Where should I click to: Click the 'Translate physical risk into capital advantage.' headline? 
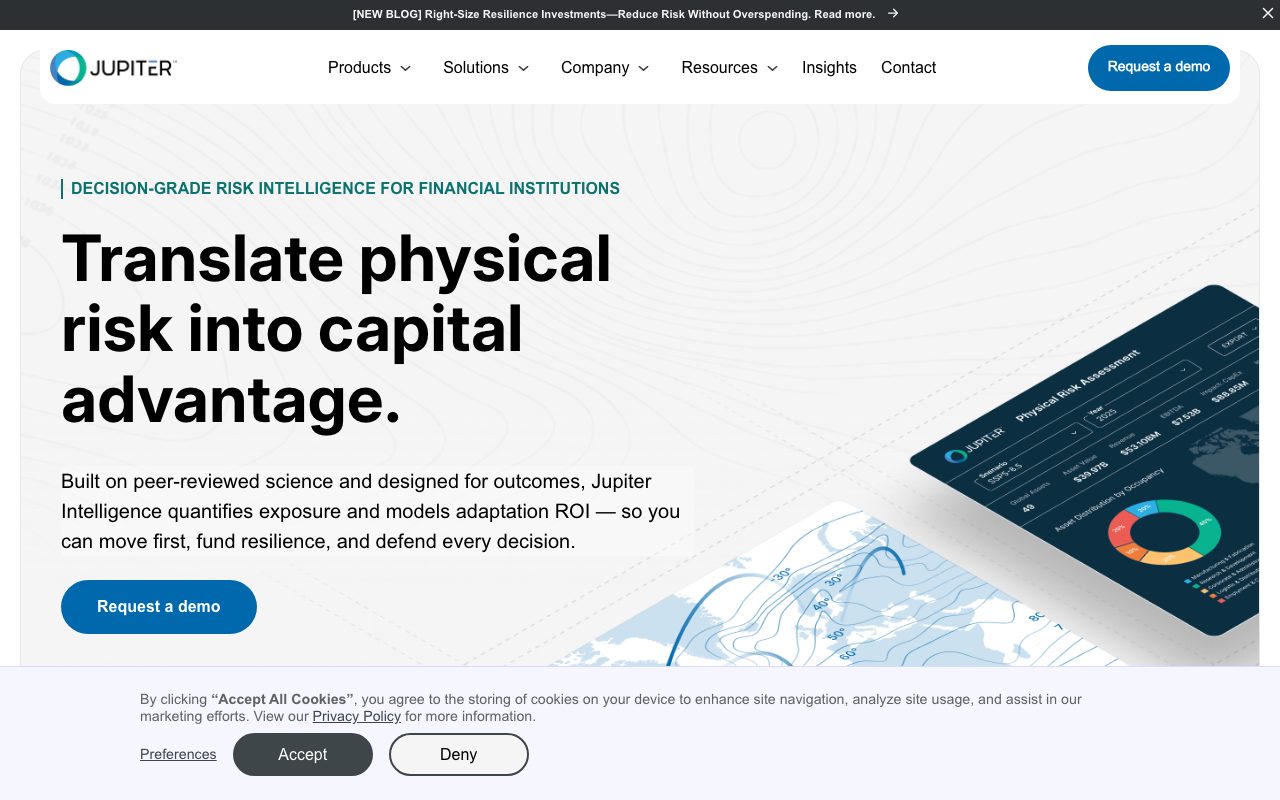337,329
